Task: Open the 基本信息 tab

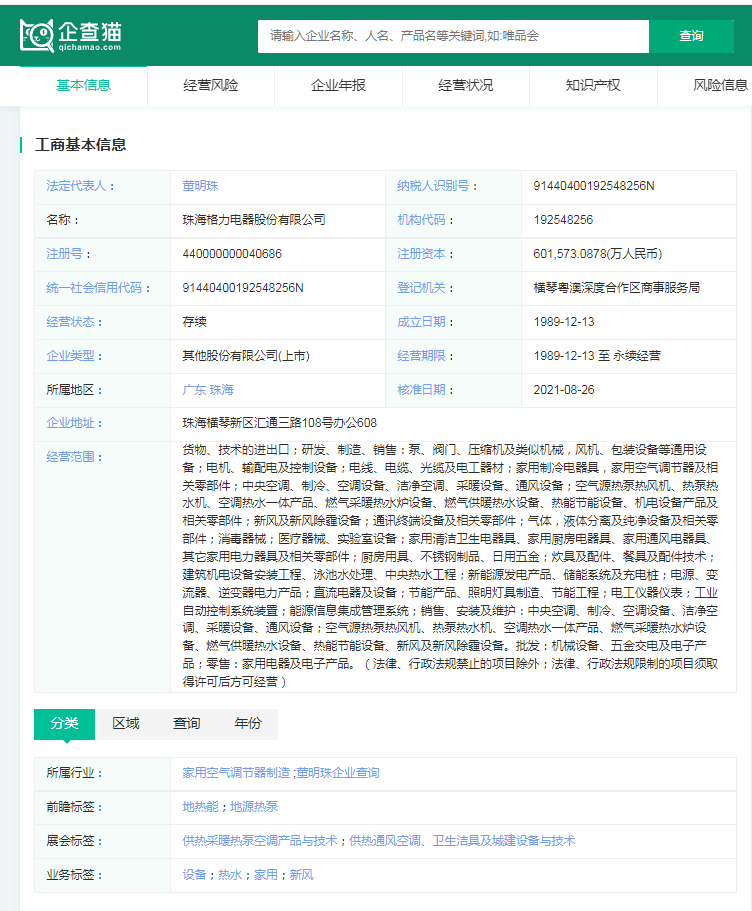Action: pyautogui.click(x=83, y=85)
